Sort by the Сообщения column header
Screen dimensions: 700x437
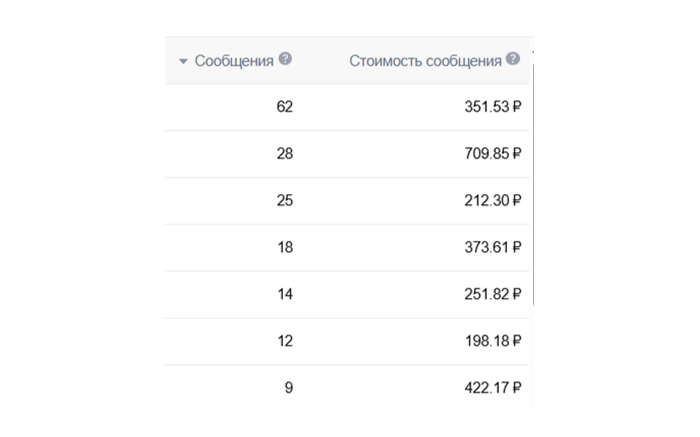(234, 61)
